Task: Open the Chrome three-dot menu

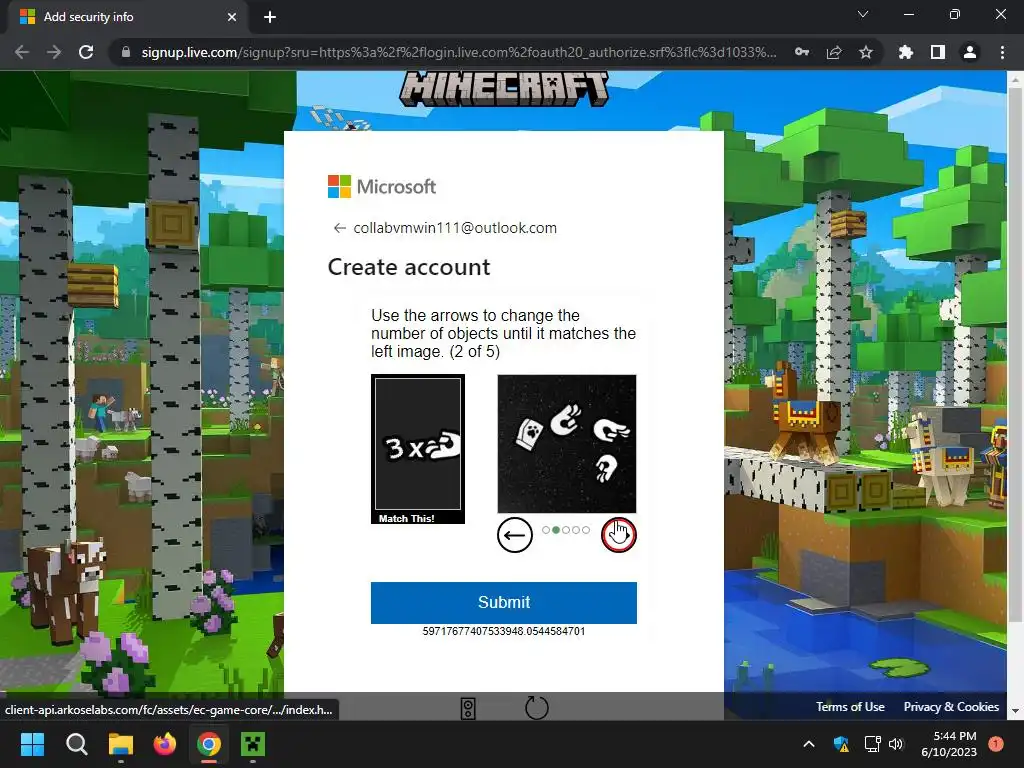Action: [x=1002, y=52]
